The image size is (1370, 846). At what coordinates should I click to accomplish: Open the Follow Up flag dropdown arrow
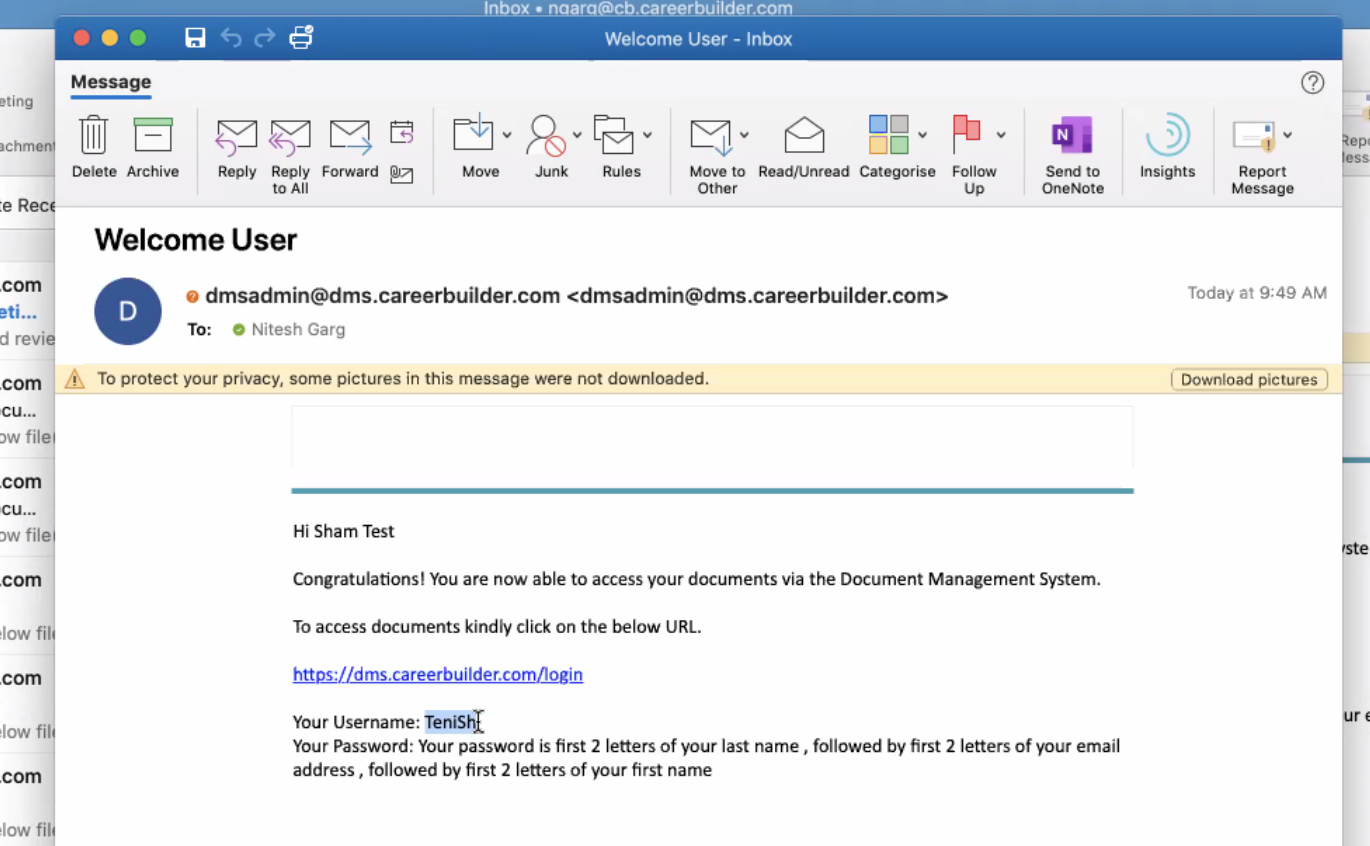click(x=1000, y=135)
